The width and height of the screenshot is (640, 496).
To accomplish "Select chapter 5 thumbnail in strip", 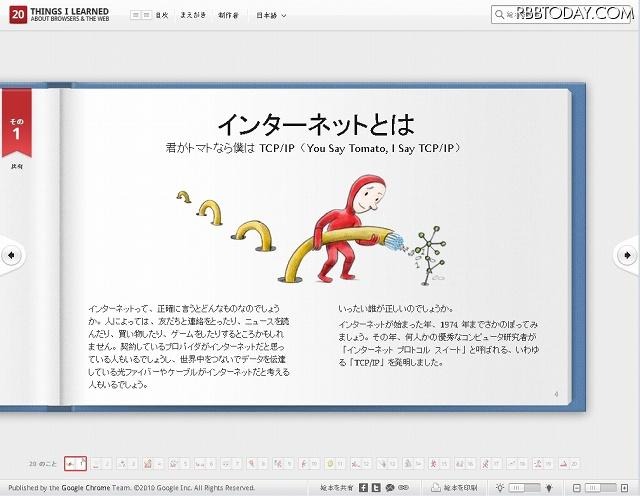I will (x=179, y=464).
